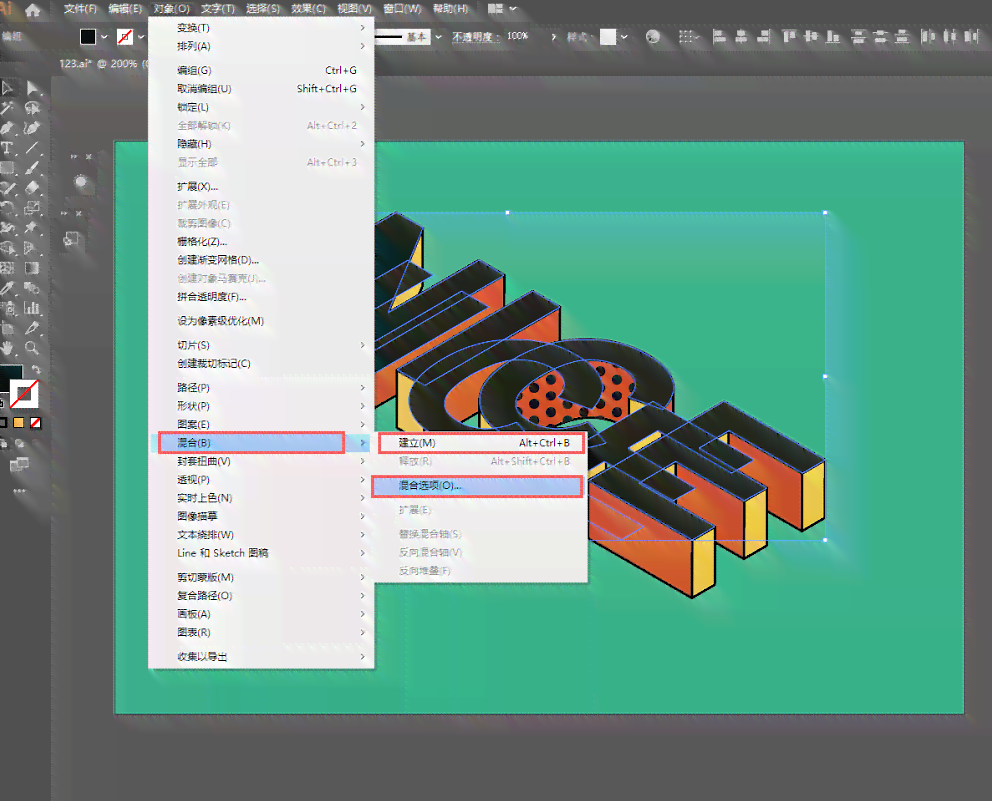Image resolution: width=992 pixels, height=801 pixels.
Task: Choose 扩展(X)... from Object menu
Action: (261, 187)
